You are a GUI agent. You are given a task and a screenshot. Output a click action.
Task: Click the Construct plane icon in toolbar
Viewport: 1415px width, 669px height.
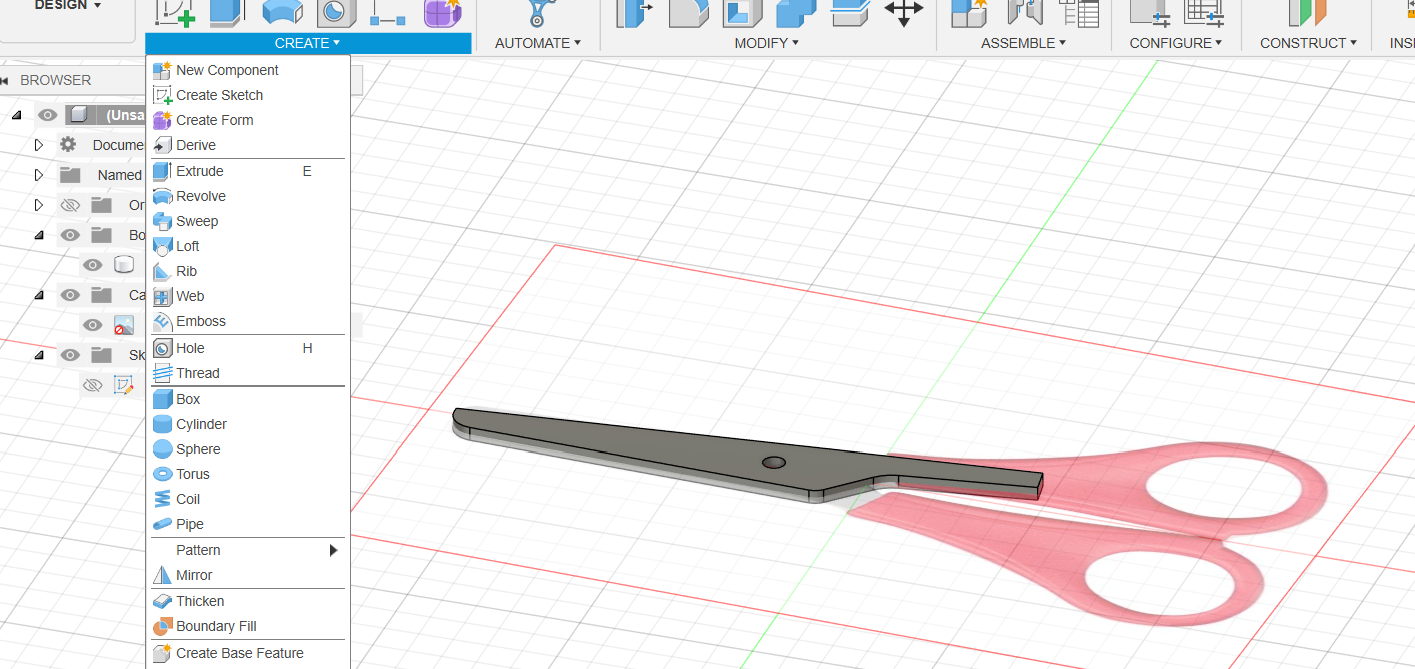1307,11
